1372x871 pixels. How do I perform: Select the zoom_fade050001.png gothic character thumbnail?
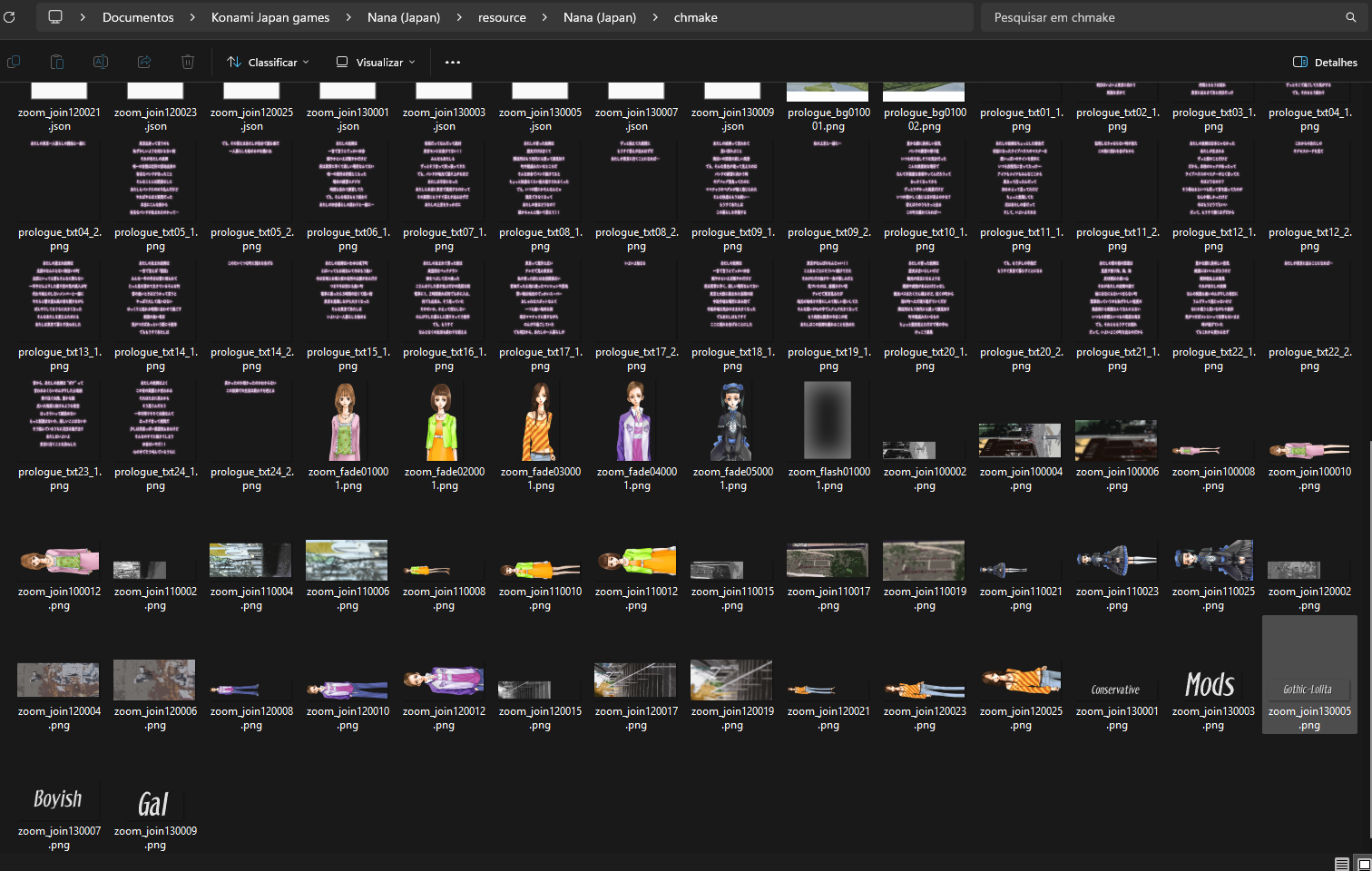pos(732,421)
